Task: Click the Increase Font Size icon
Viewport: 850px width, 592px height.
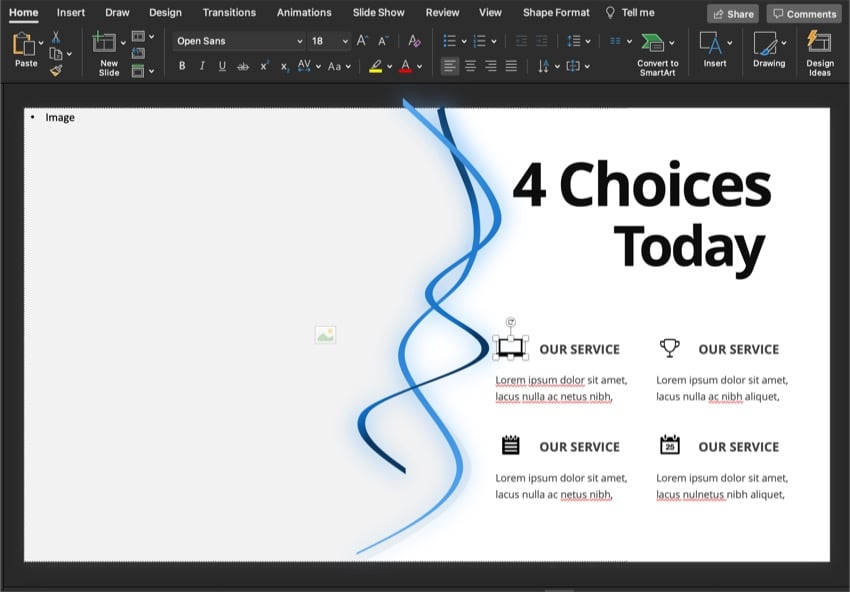Action: pos(363,41)
